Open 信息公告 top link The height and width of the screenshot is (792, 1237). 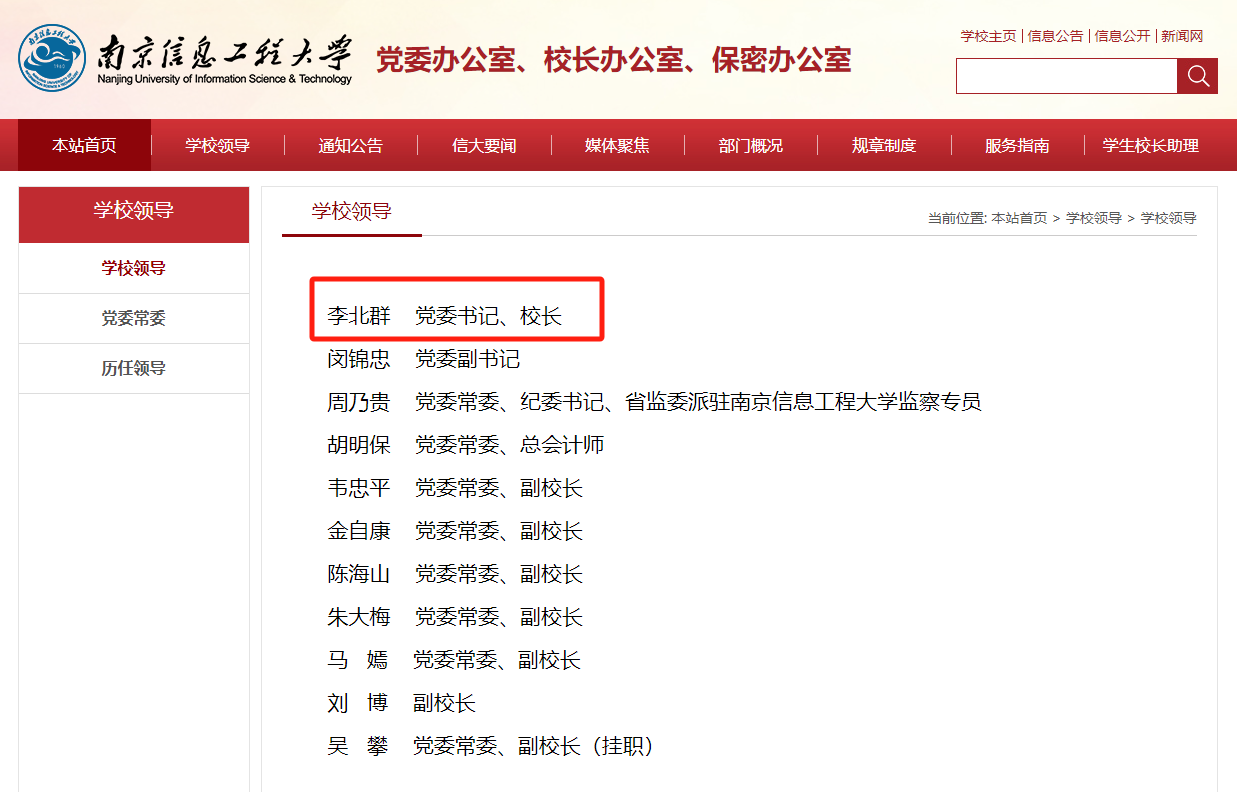pyautogui.click(x=1055, y=36)
